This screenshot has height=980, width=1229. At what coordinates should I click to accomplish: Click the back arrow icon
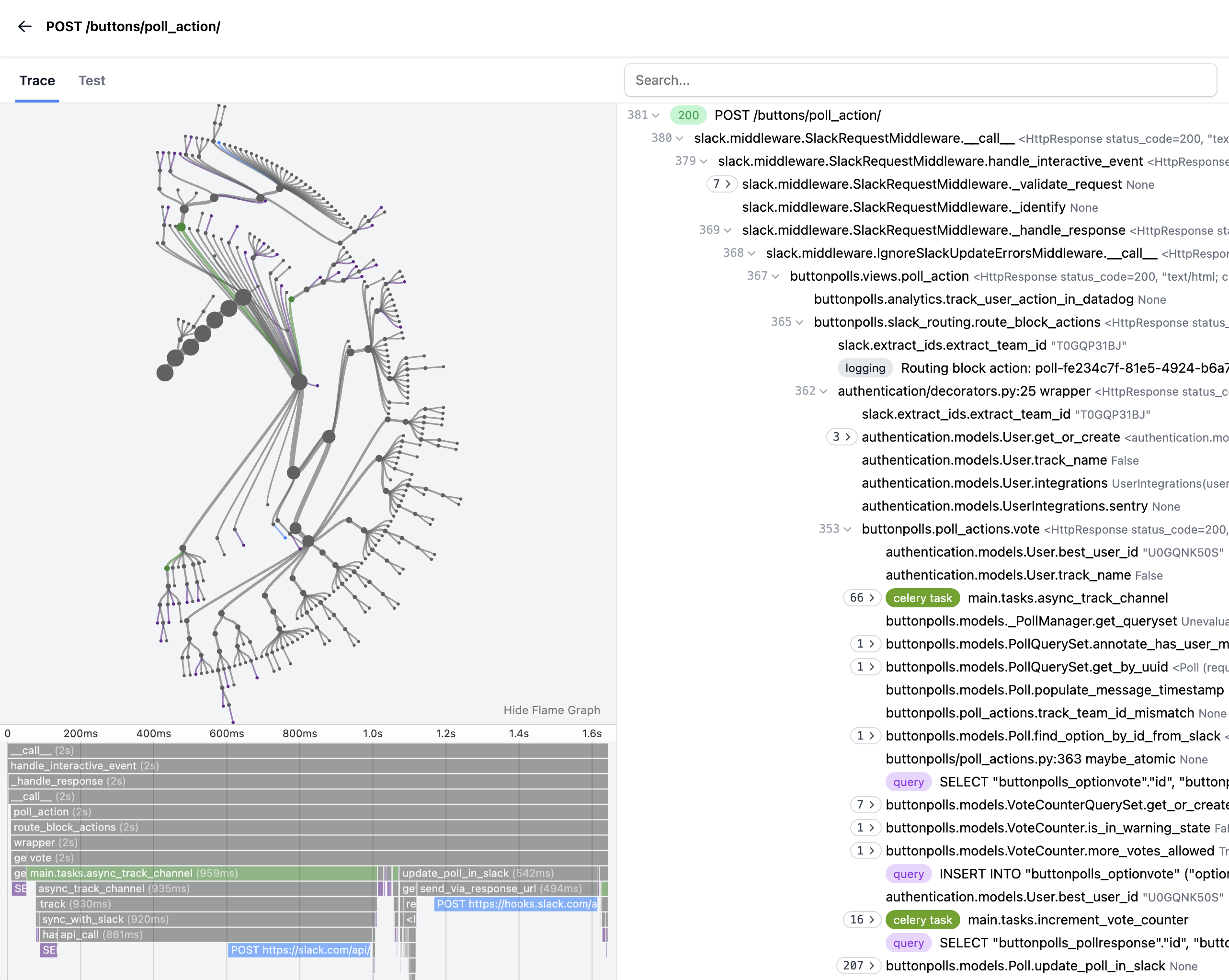pyautogui.click(x=24, y=26)
